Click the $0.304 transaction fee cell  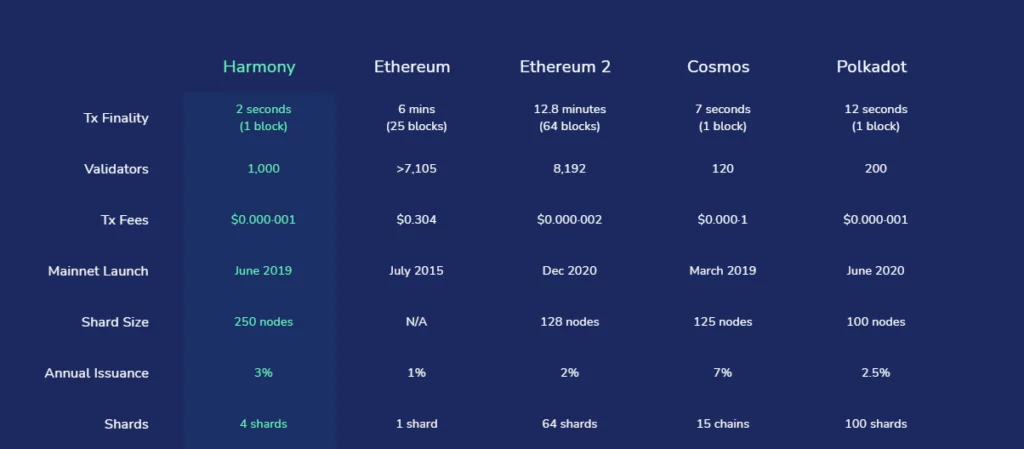click(x=416, y=220)
